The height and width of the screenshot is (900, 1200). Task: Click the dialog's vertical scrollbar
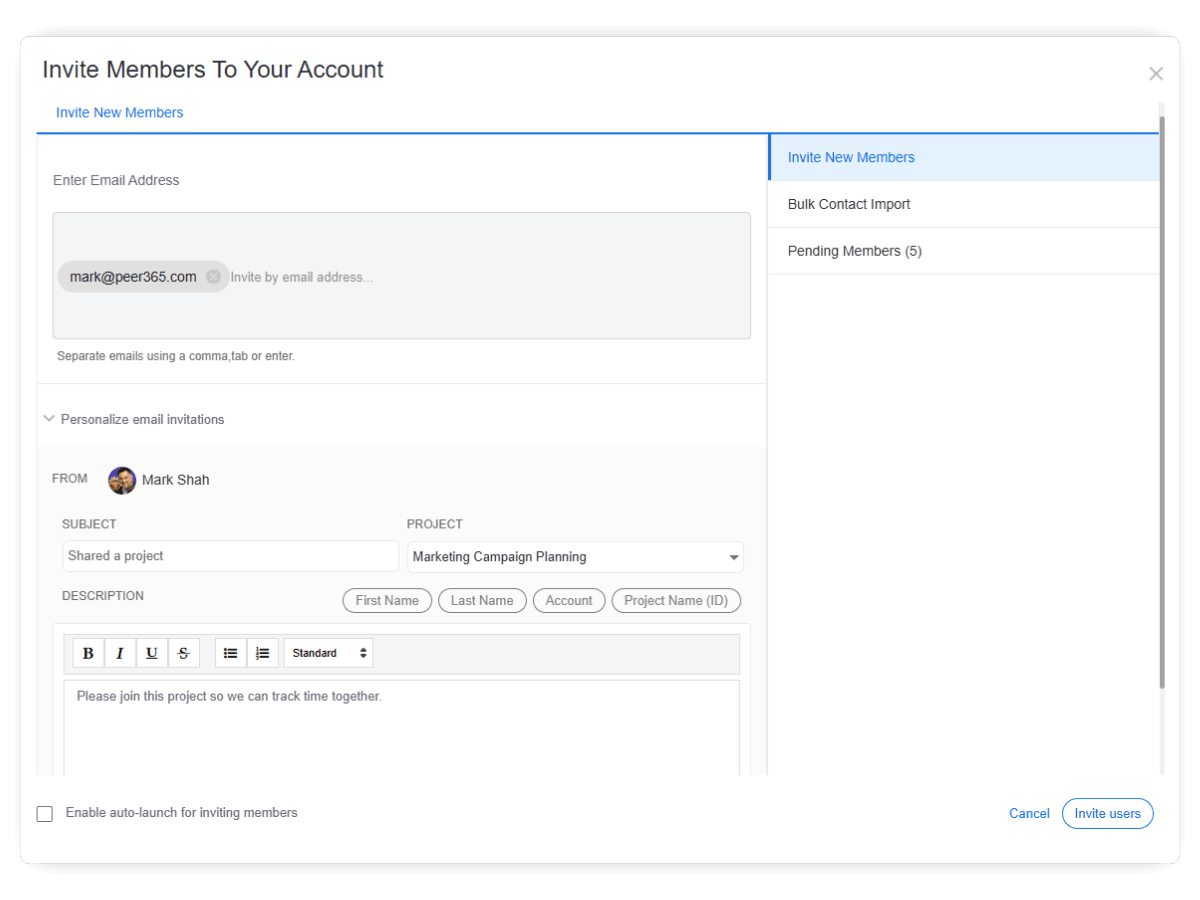coord(1161,400)
